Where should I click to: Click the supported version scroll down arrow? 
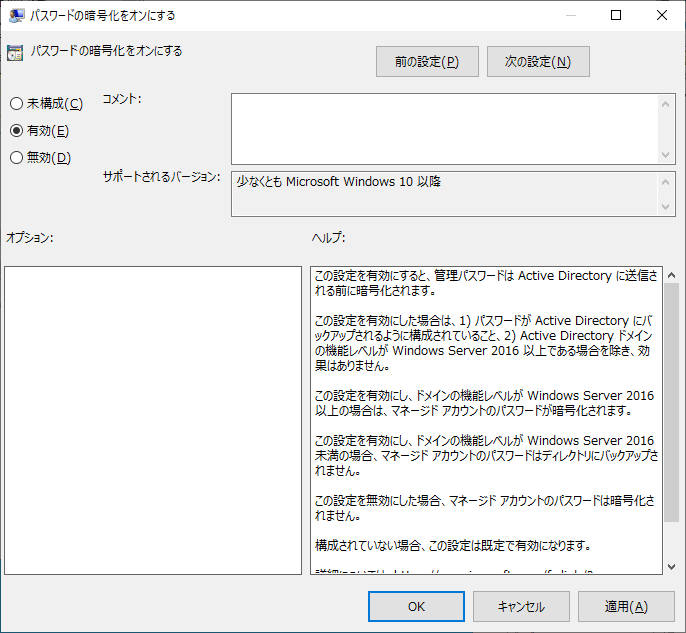click(668, 207)
